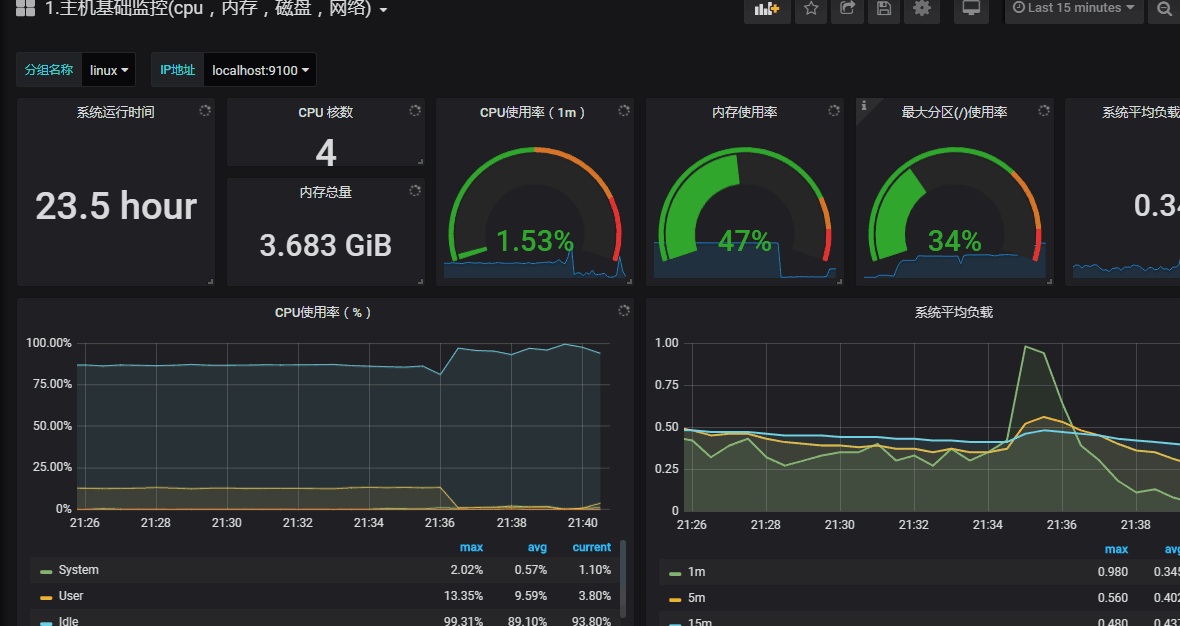
Task: Open CPU 核数 panel title menu
Action: [x=325, y=113]
